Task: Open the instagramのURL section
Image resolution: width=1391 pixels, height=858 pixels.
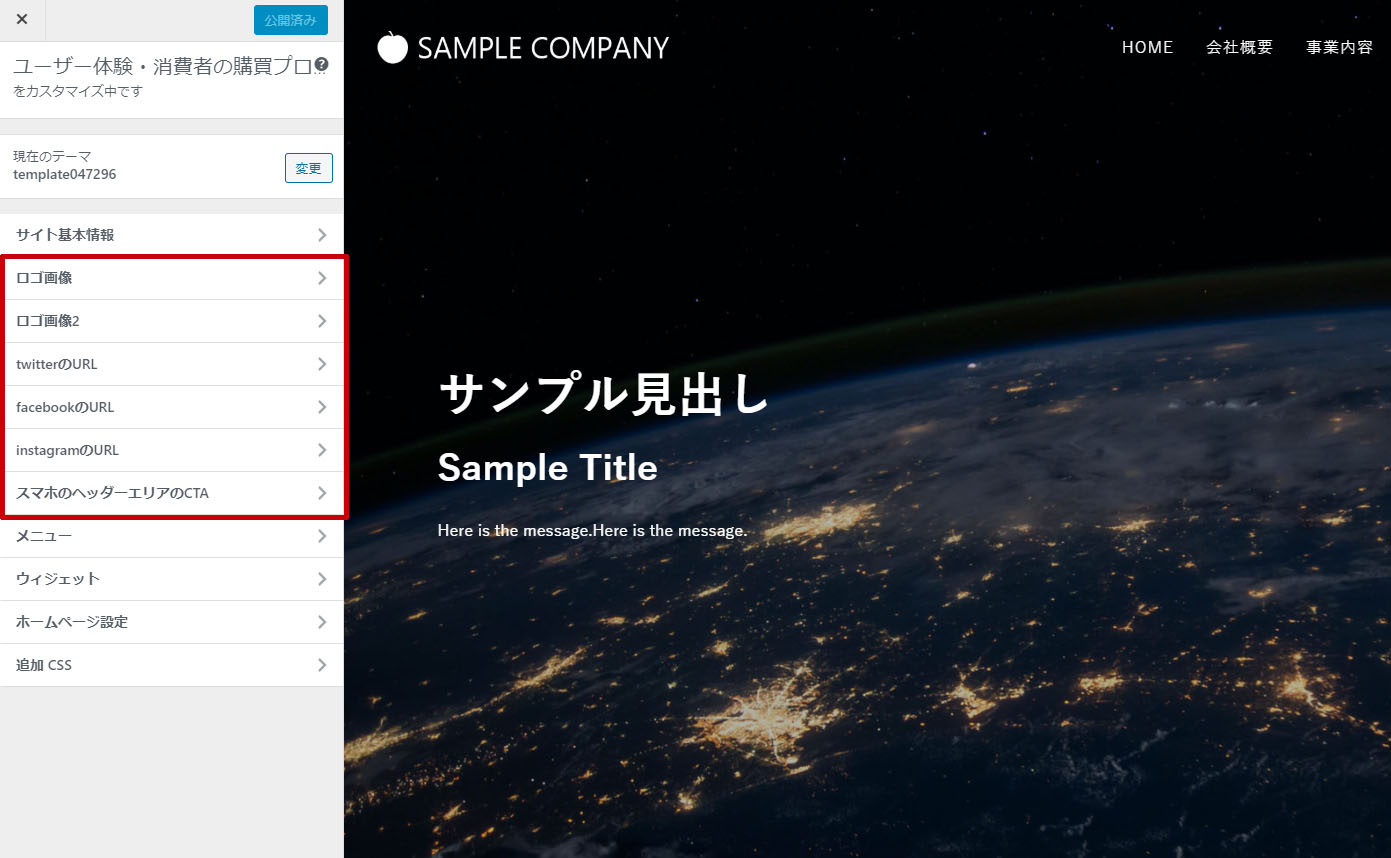Action: click(172, 450)
